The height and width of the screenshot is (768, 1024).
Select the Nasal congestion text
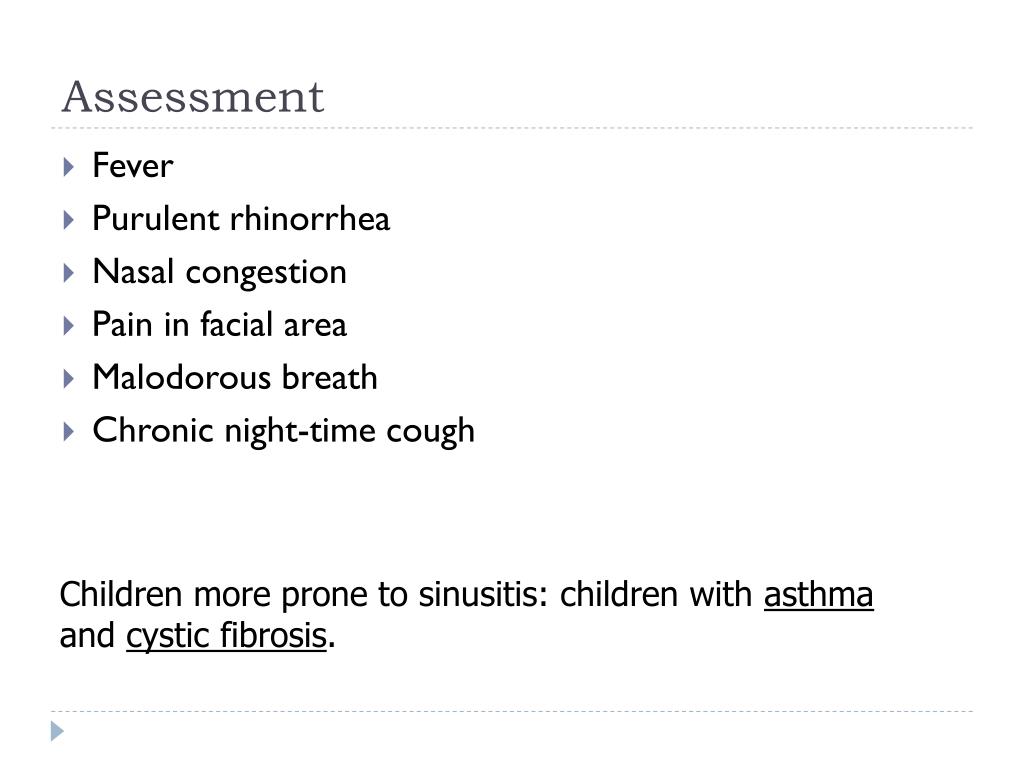[219, 272]
